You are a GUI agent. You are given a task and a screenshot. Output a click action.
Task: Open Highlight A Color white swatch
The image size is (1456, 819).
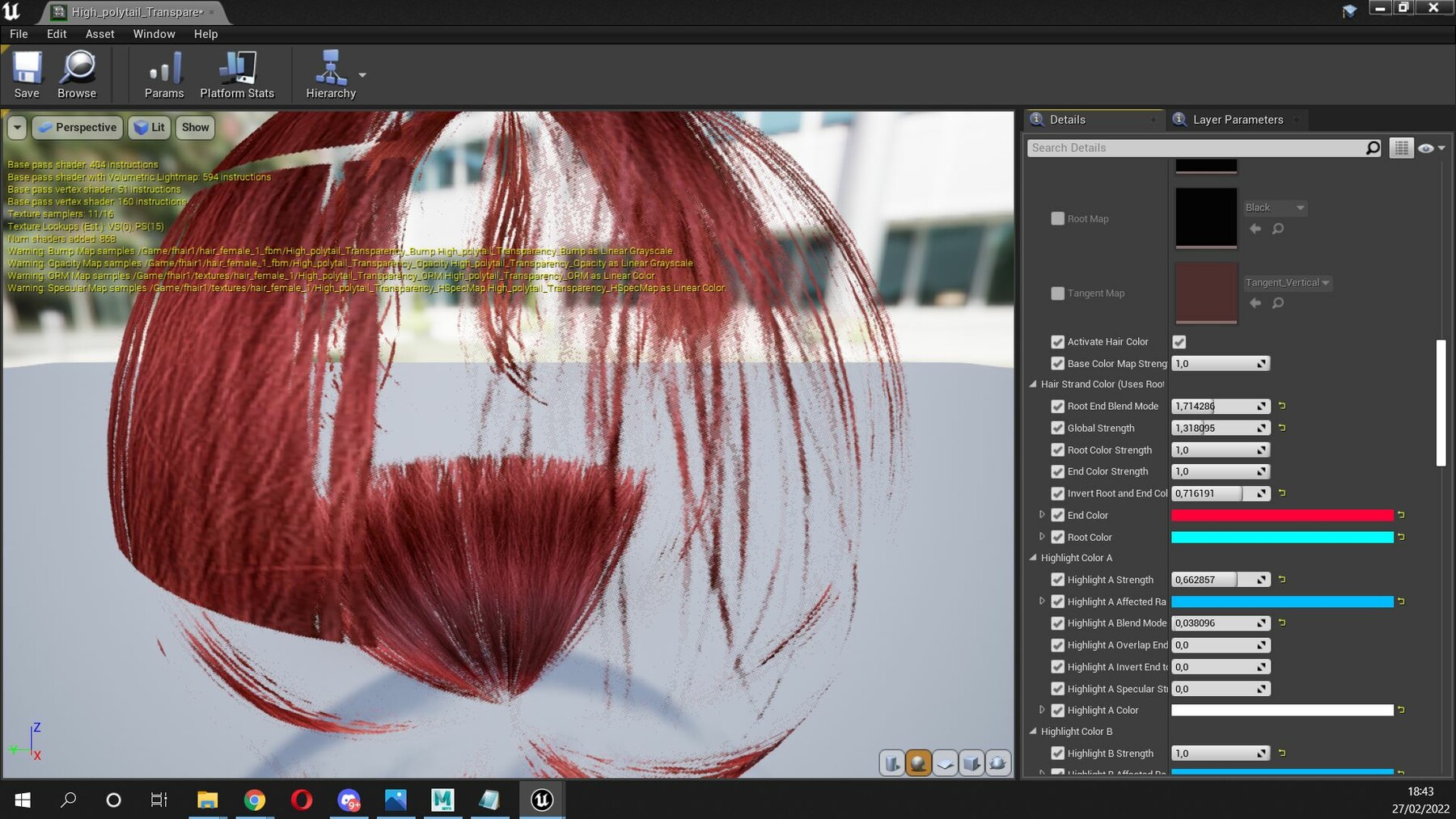pos(1282,710)
